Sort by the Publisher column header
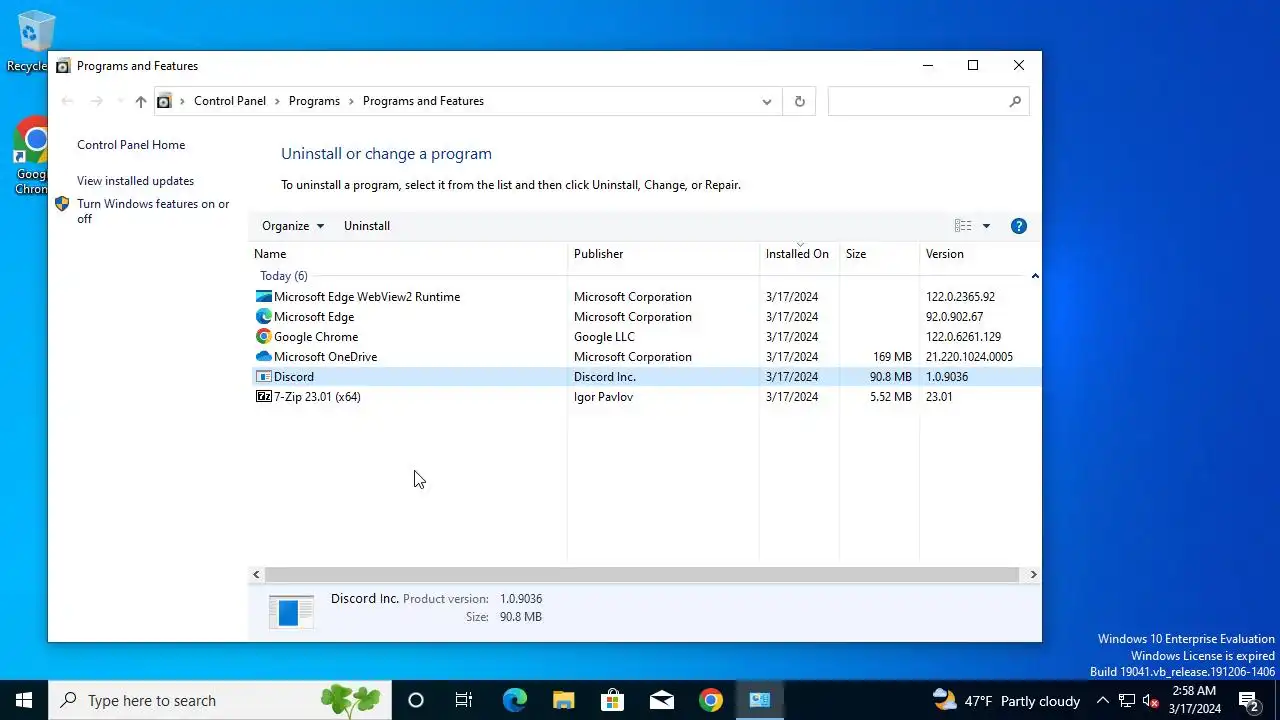This screenshot has height=720, width=1280. pyautogui.click(x=663, y=254)
